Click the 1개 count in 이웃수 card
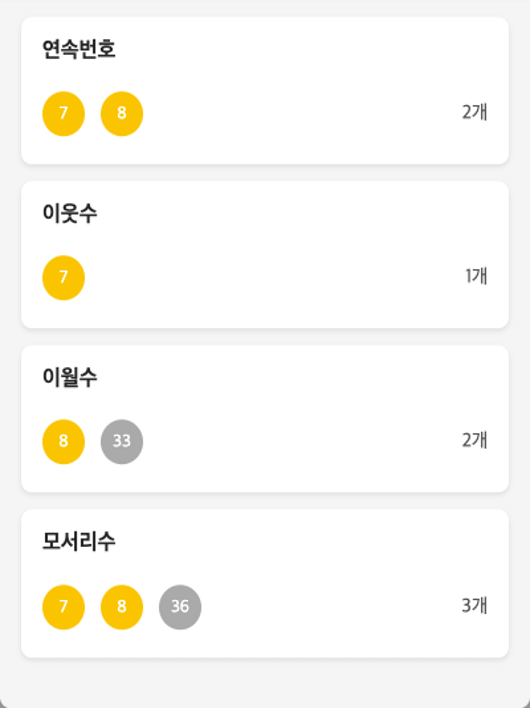 click(x=476, y=276)
